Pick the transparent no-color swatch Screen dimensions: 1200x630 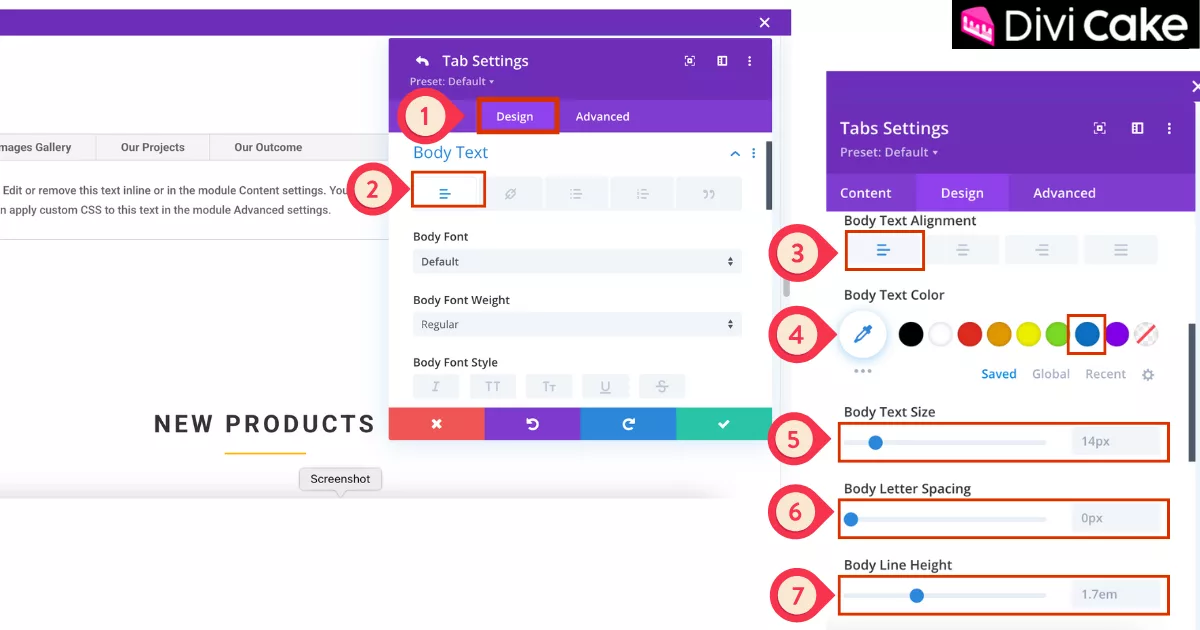1146,334
